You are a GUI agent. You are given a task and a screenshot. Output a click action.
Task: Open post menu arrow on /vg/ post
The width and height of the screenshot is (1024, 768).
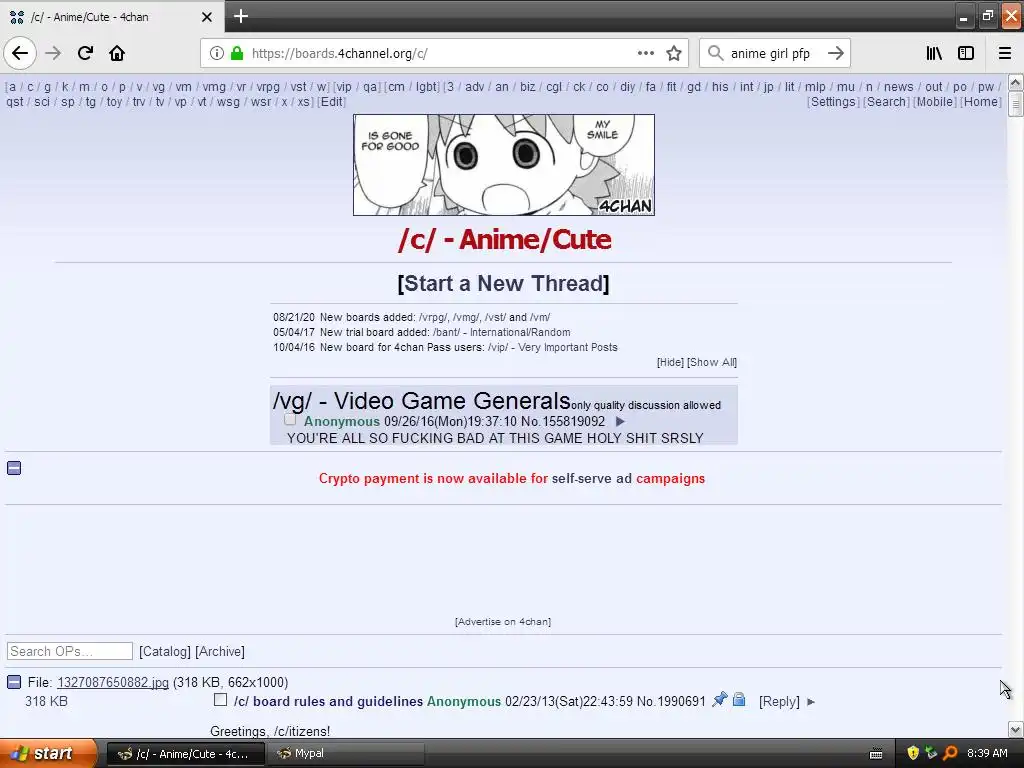620,422
